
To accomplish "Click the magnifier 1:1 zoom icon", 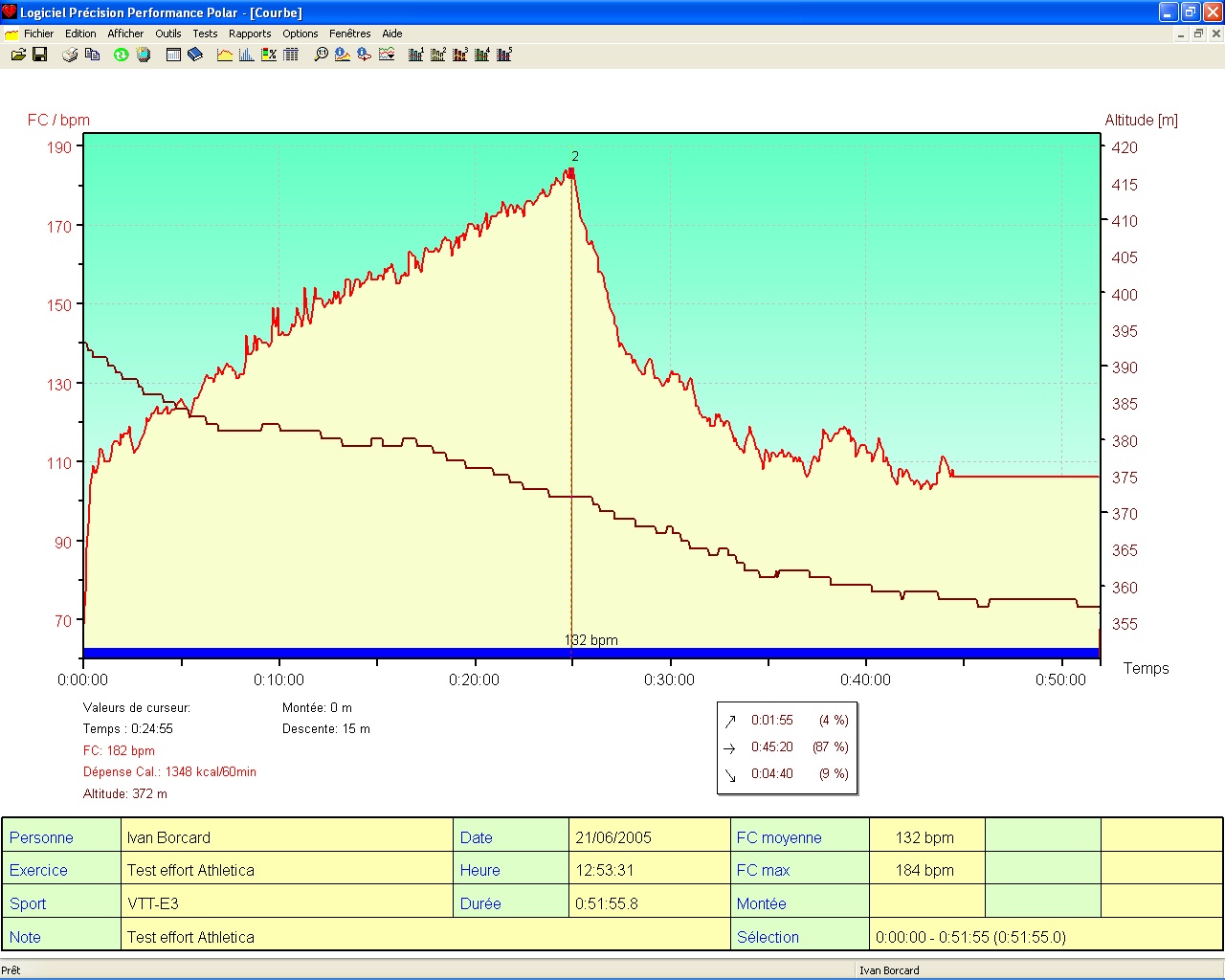I will click(x=321, y=55).
